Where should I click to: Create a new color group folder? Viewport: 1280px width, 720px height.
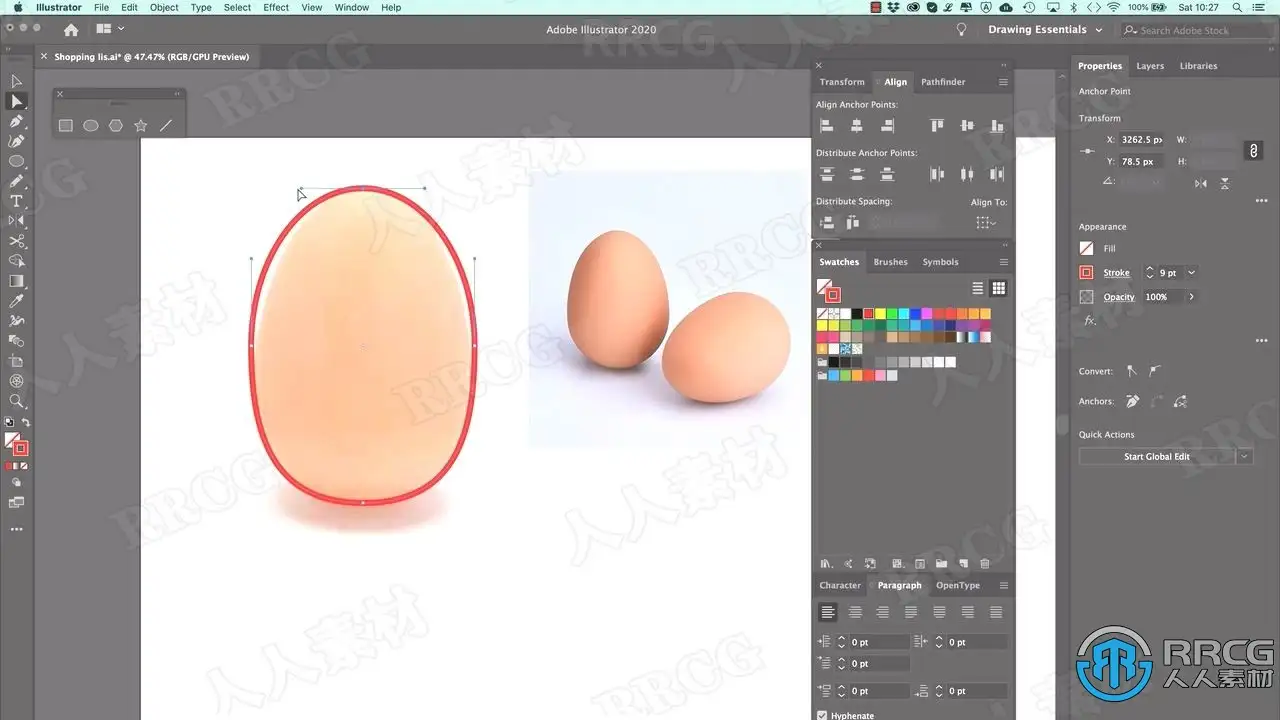[x=942, y=564]
